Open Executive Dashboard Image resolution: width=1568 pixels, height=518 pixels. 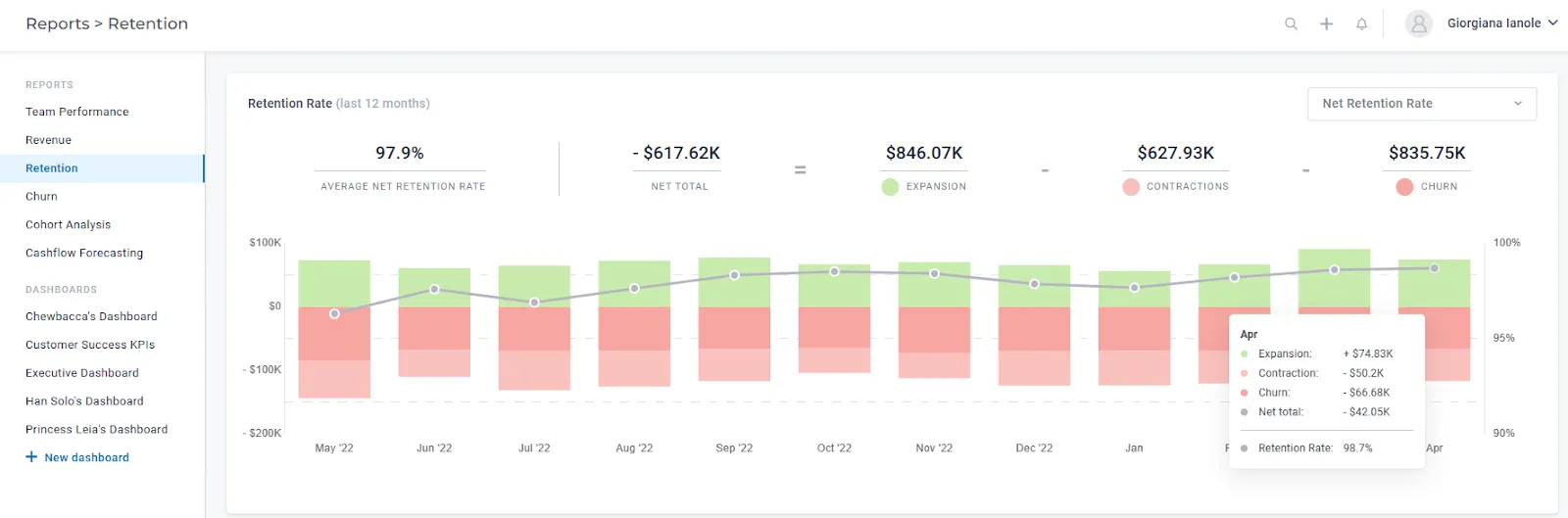tap(82, 373)
